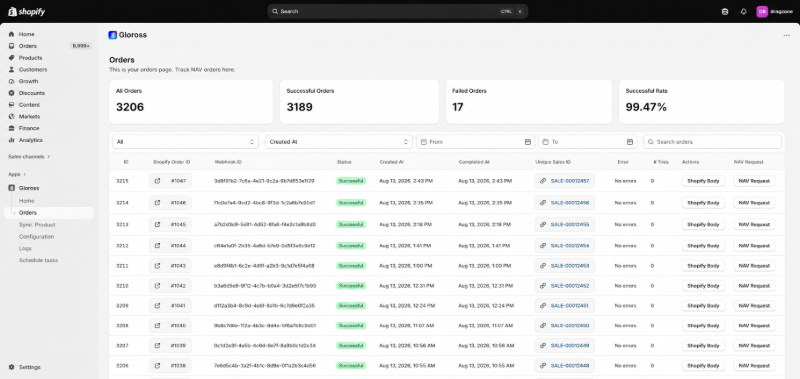Click chain link icon beside SALE-00012455

point(543,224)
